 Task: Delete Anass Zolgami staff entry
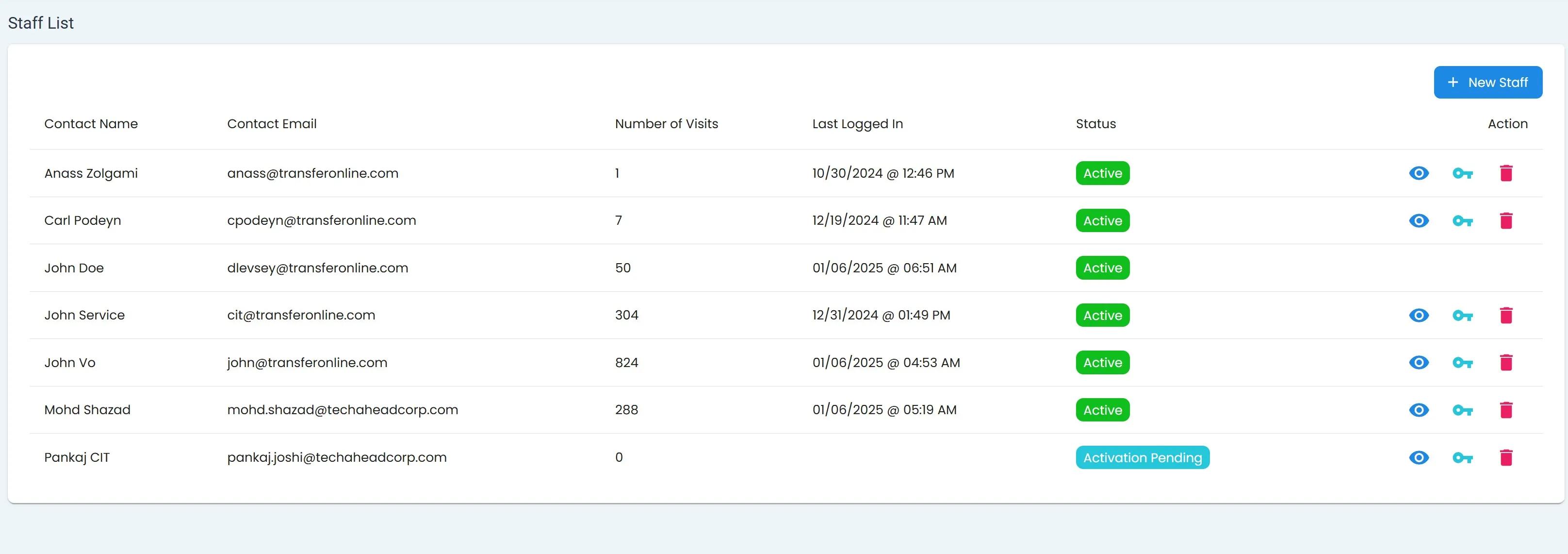tap(1506, 173)
